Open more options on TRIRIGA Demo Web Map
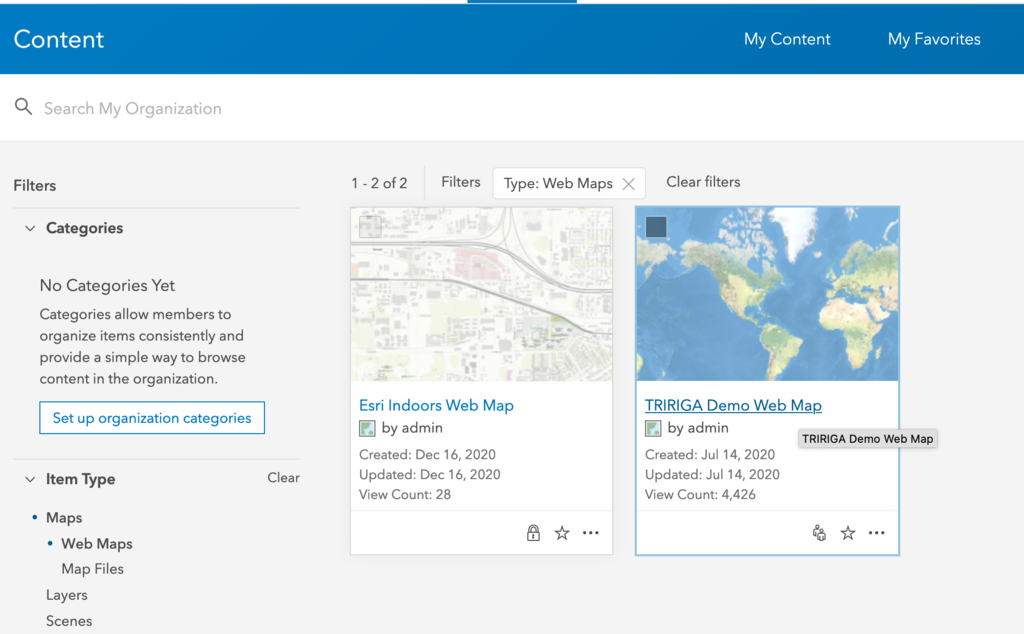The height and width of the screenshot is (634, 1024). click(876, 533)
